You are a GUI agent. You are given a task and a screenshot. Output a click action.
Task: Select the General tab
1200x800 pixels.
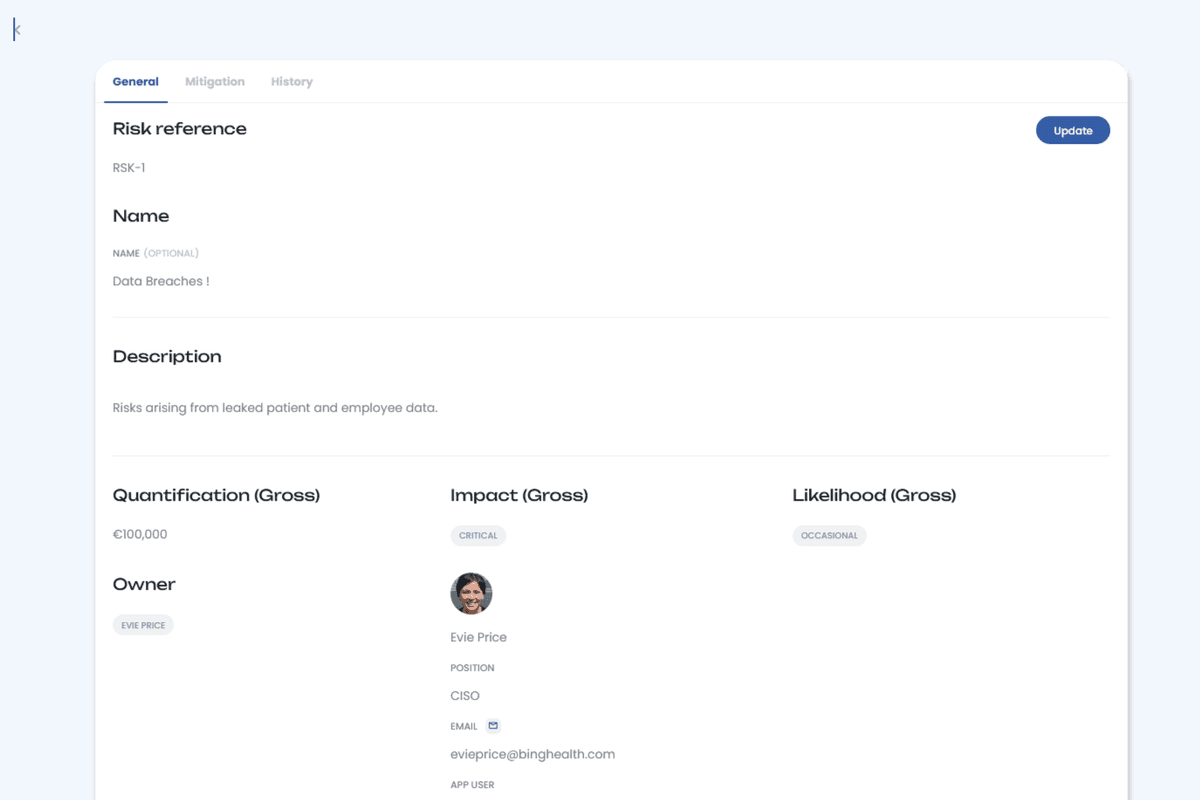pos(135,82)
